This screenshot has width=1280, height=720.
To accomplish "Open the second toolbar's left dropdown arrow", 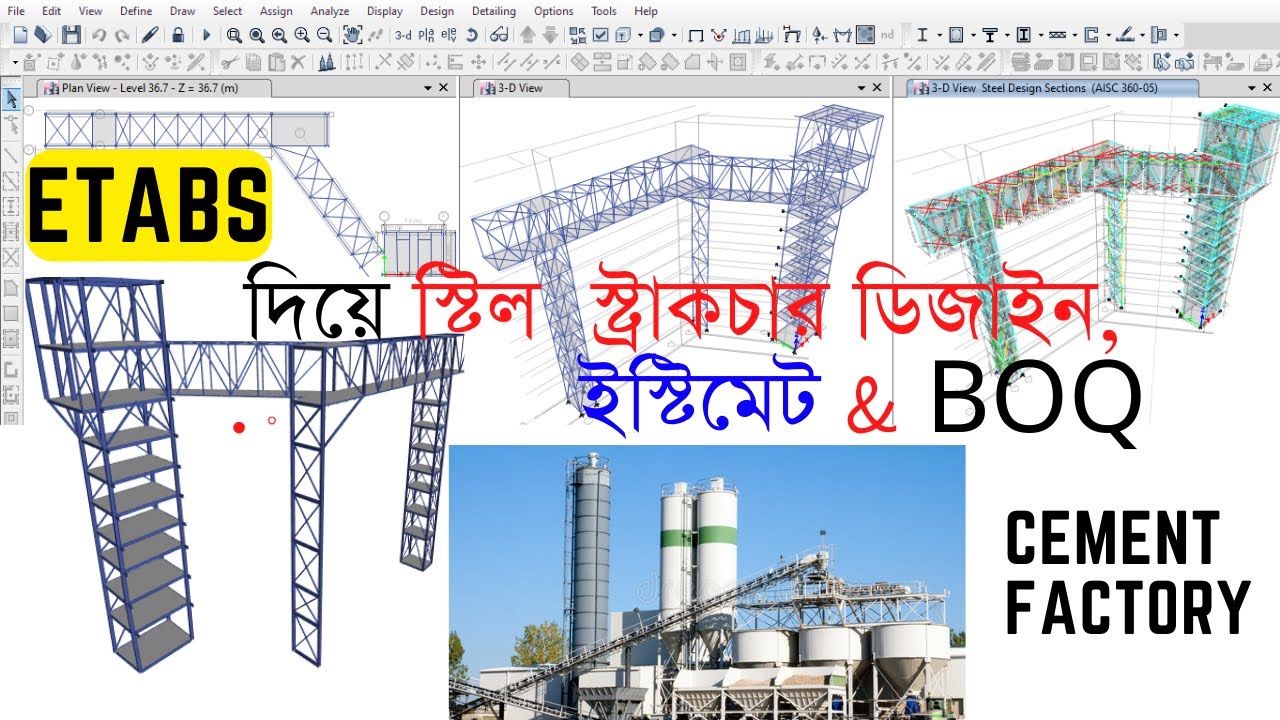I will pyautogui.click(x=15, y=62).
